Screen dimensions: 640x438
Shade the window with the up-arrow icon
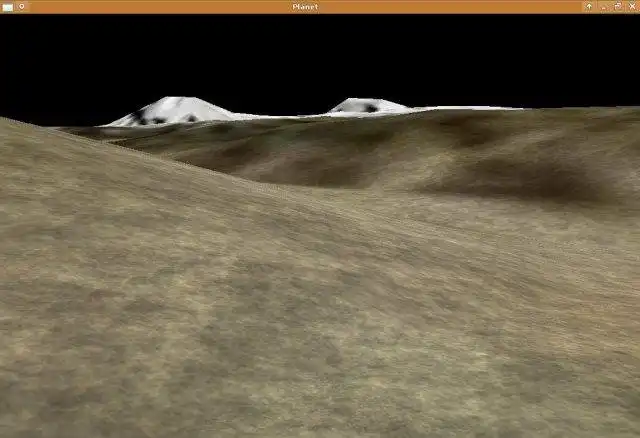coord(589,6)
